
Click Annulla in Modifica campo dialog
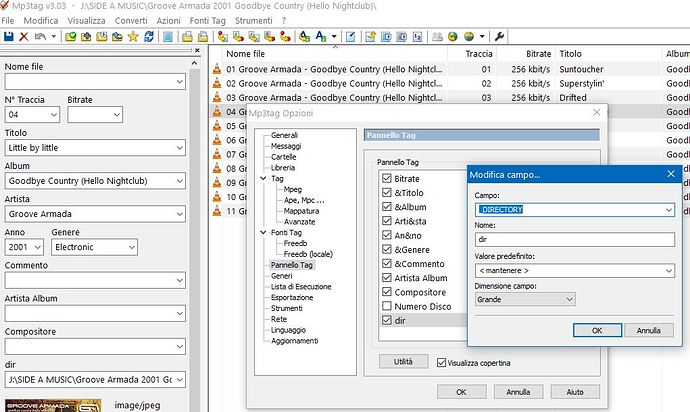click(x=649, y=330)
